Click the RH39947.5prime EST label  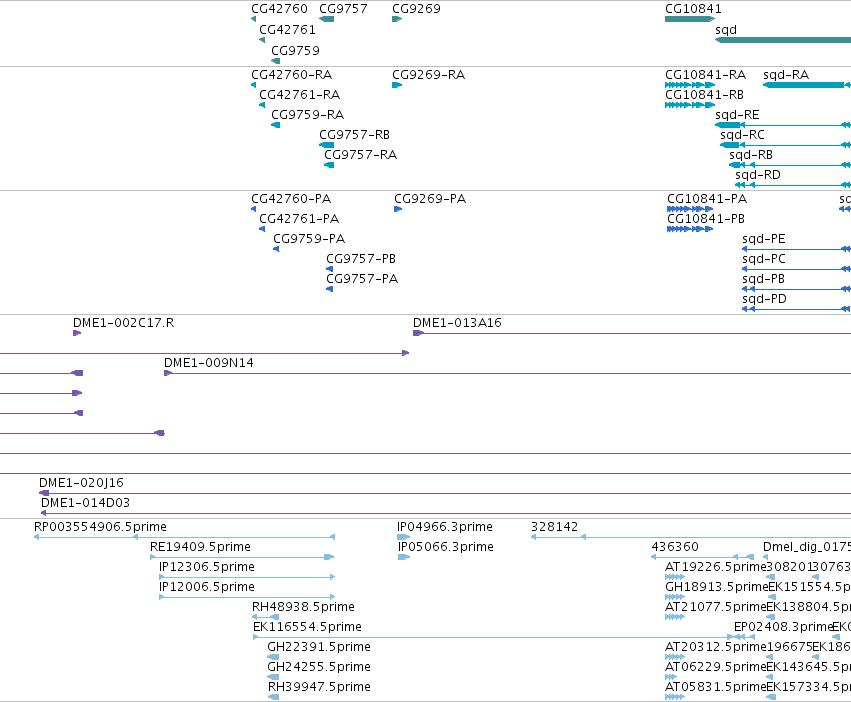[319, 687]
